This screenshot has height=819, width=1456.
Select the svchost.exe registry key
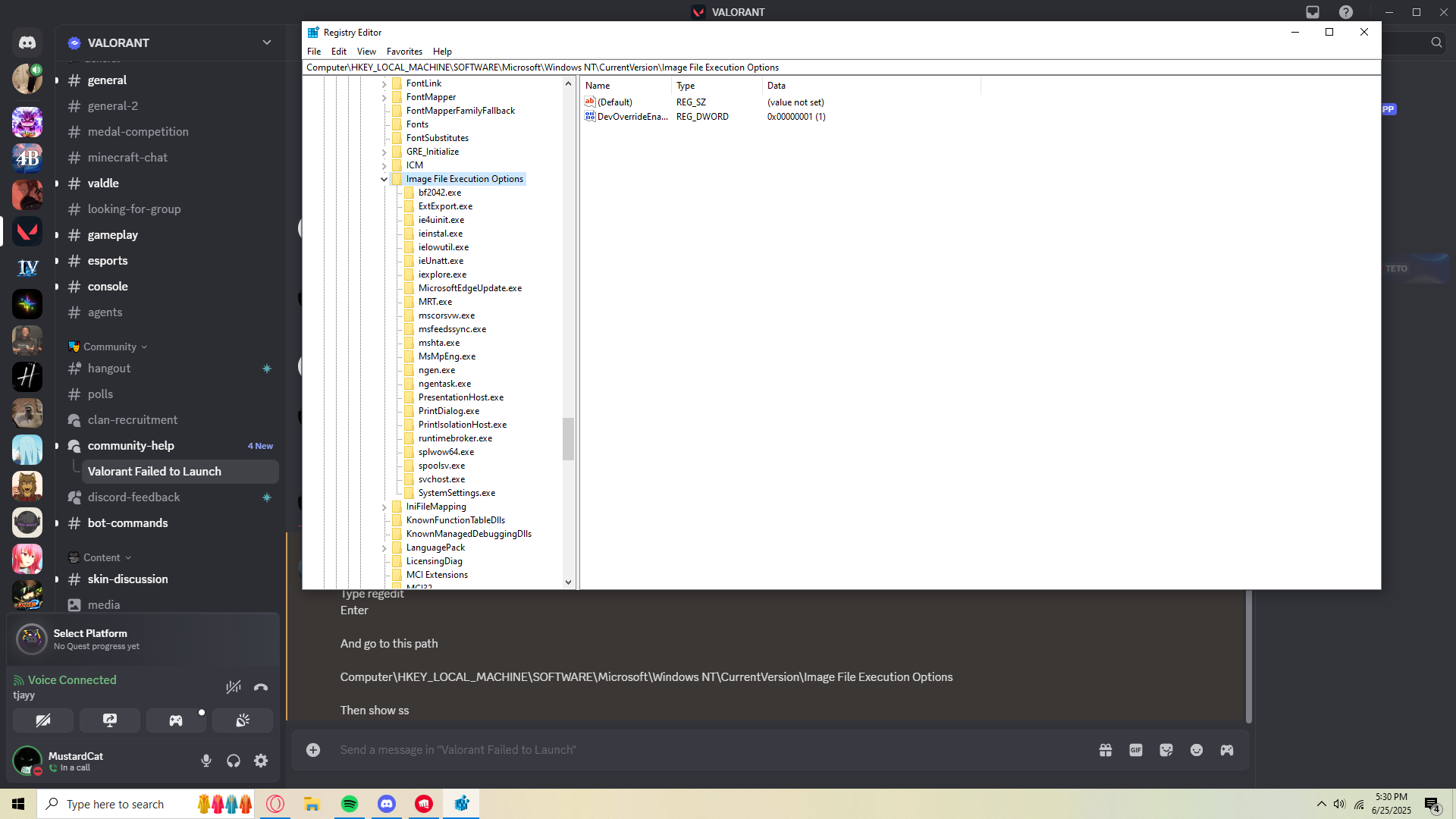pos(441,479)
